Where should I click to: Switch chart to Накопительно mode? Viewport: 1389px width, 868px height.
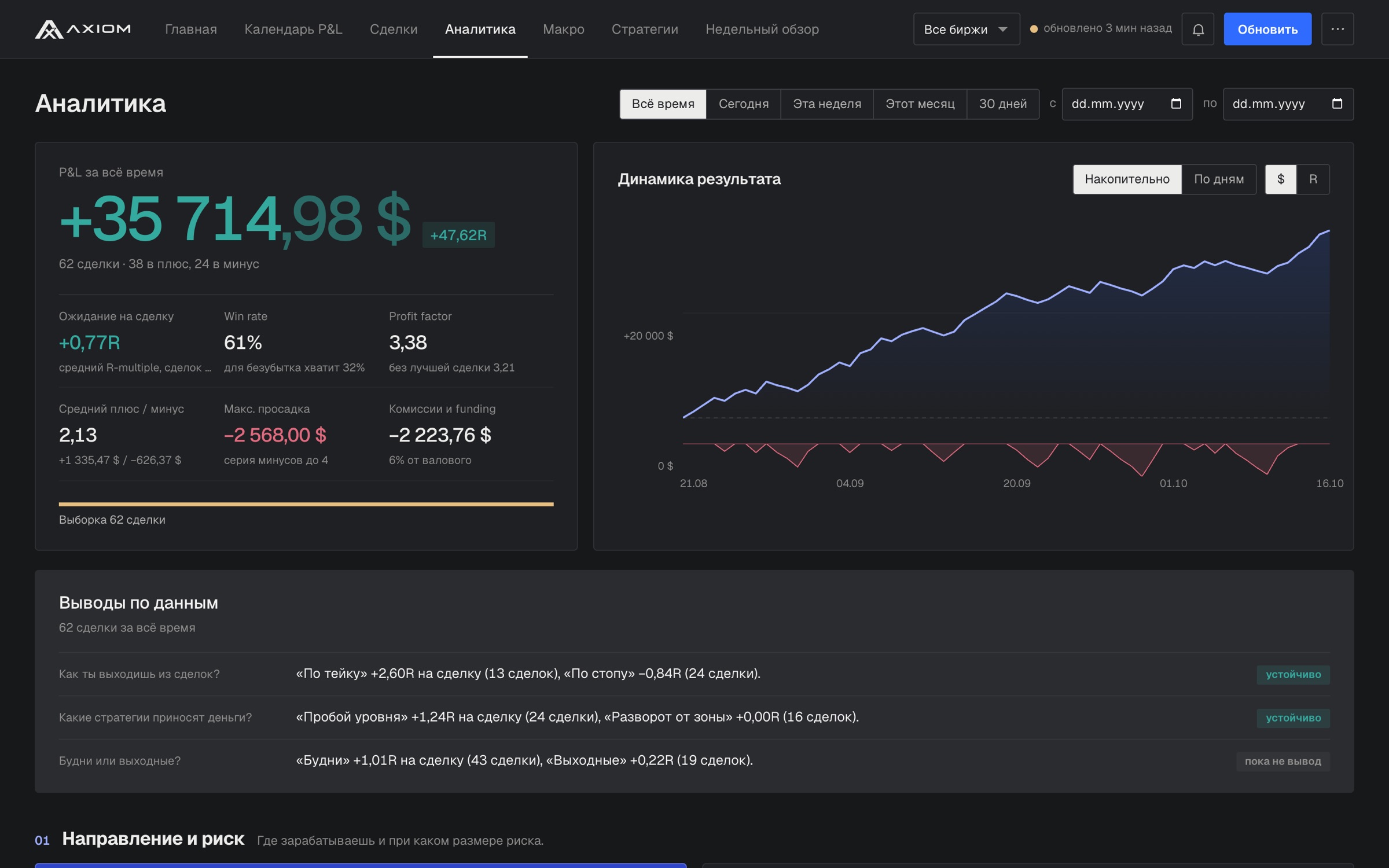pyautogui.click(x=1127, y=179)
